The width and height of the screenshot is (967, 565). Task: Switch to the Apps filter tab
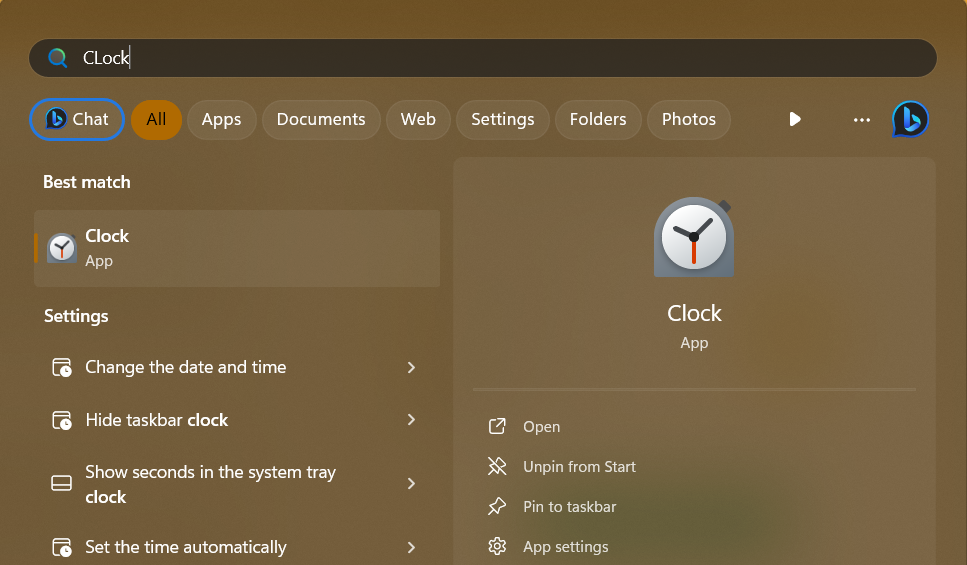coord(221,119)
